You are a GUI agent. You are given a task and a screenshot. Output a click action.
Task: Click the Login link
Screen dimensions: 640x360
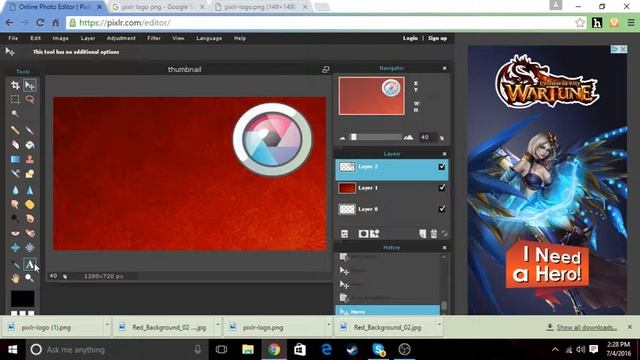click(x=410, y=38)
